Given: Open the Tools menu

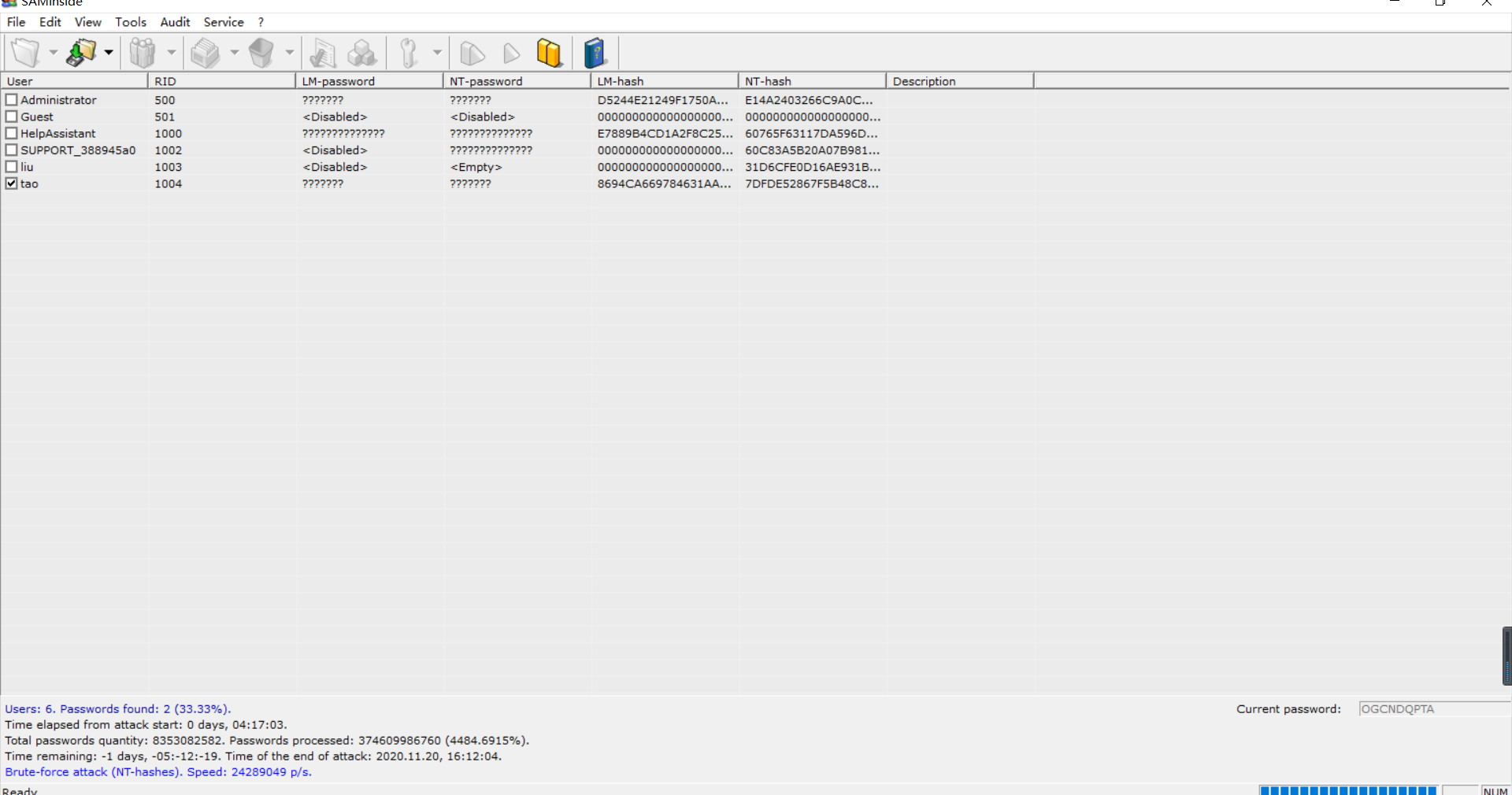Looking at the screenshot, I should pyautogui.click(x=131, y=22).
